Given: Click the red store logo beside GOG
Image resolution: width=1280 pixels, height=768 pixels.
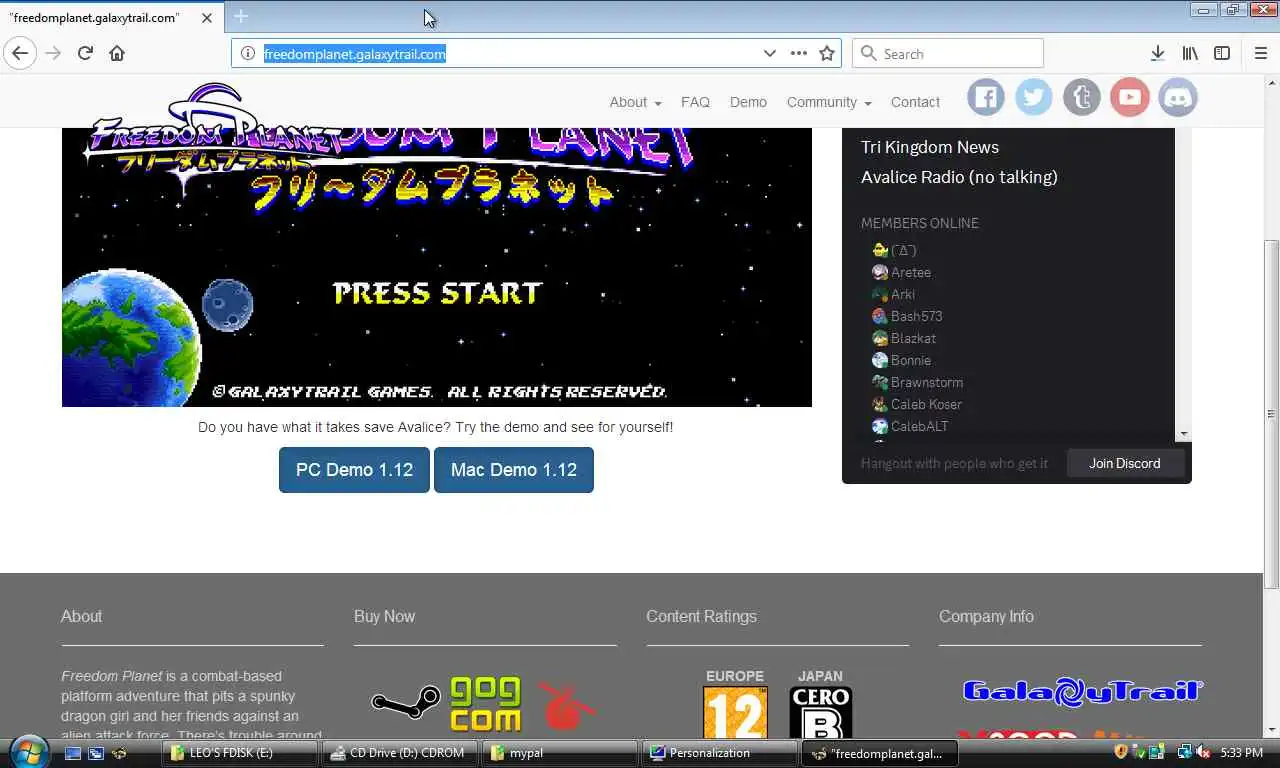Looking at the screenshot, I should point(566,706).
